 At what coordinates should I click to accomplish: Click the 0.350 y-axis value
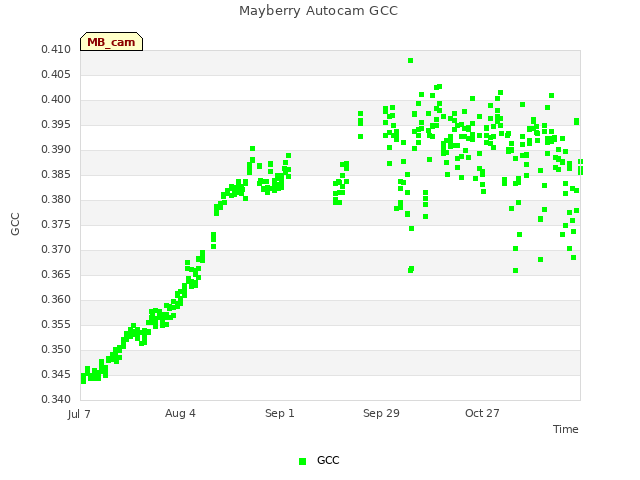[56, 349]
